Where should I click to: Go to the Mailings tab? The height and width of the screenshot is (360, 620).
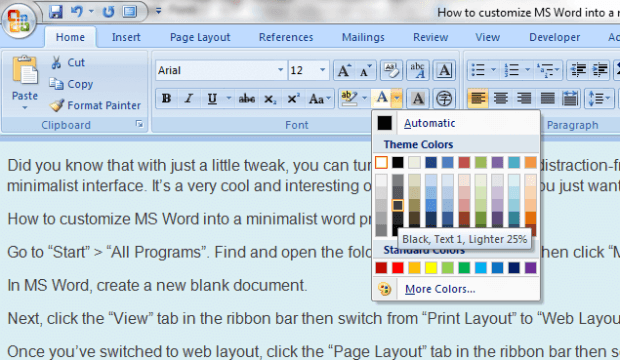click(x=363, y=37)
